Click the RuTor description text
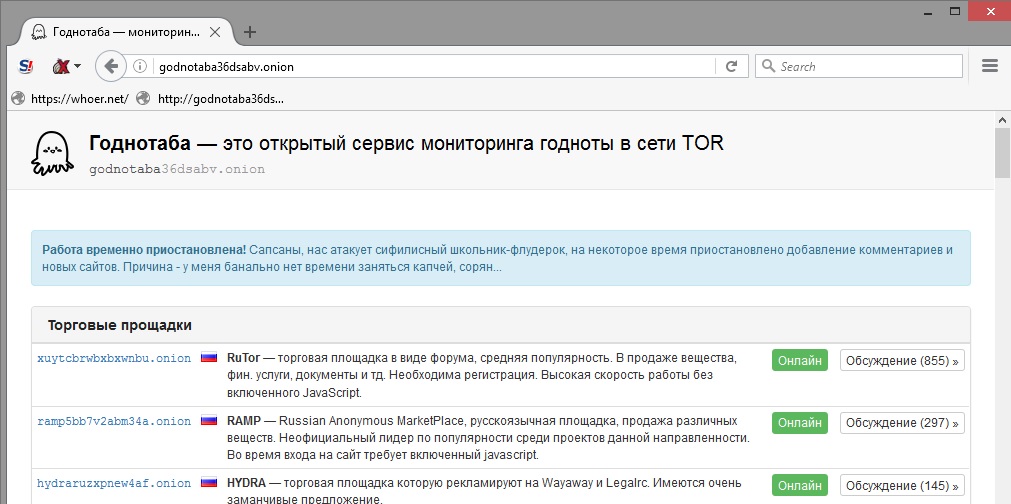The width and height of the screenshot is (1011, 504). 482,375
